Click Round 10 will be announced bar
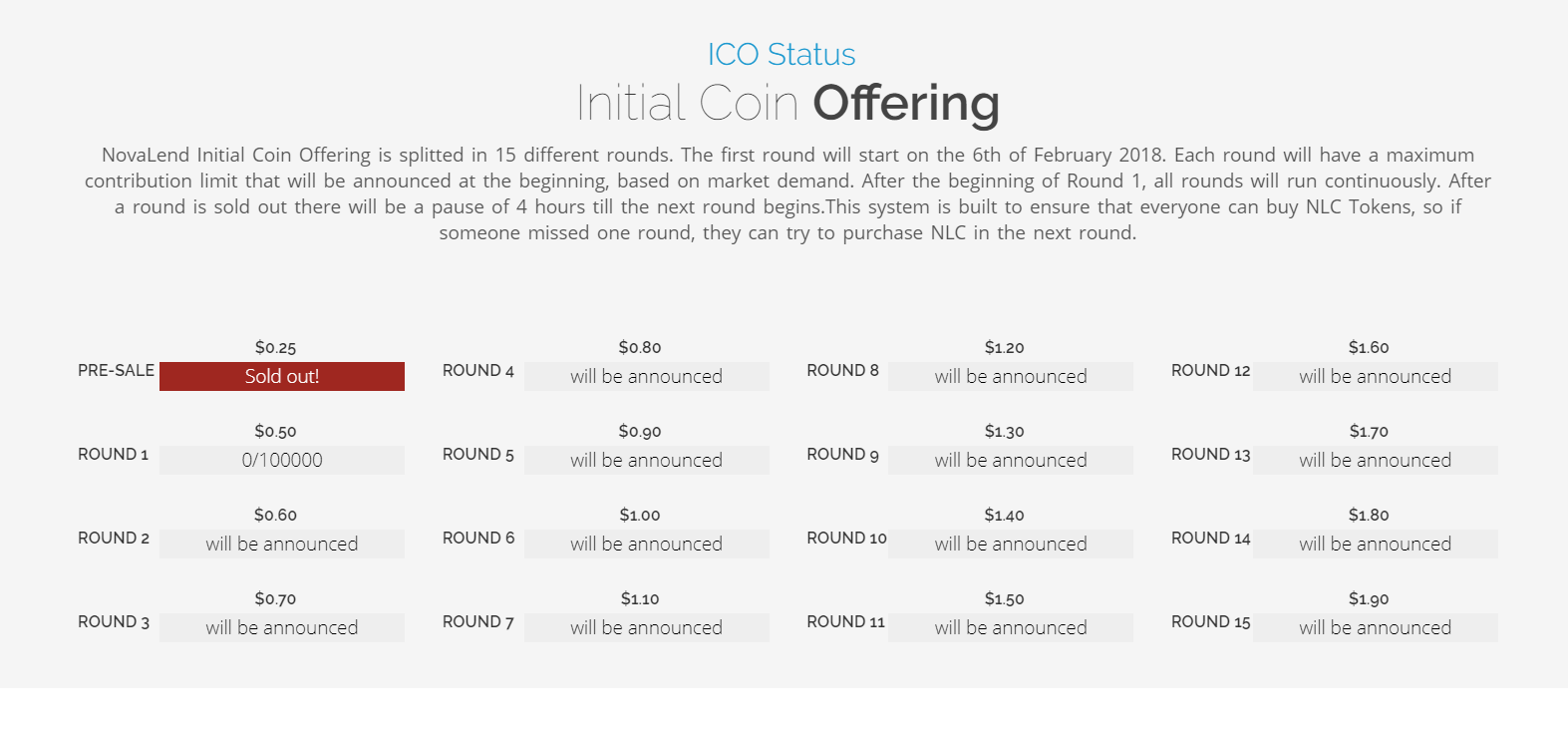The height and width of the screenshot is (732, 1568). point(1011,544)
